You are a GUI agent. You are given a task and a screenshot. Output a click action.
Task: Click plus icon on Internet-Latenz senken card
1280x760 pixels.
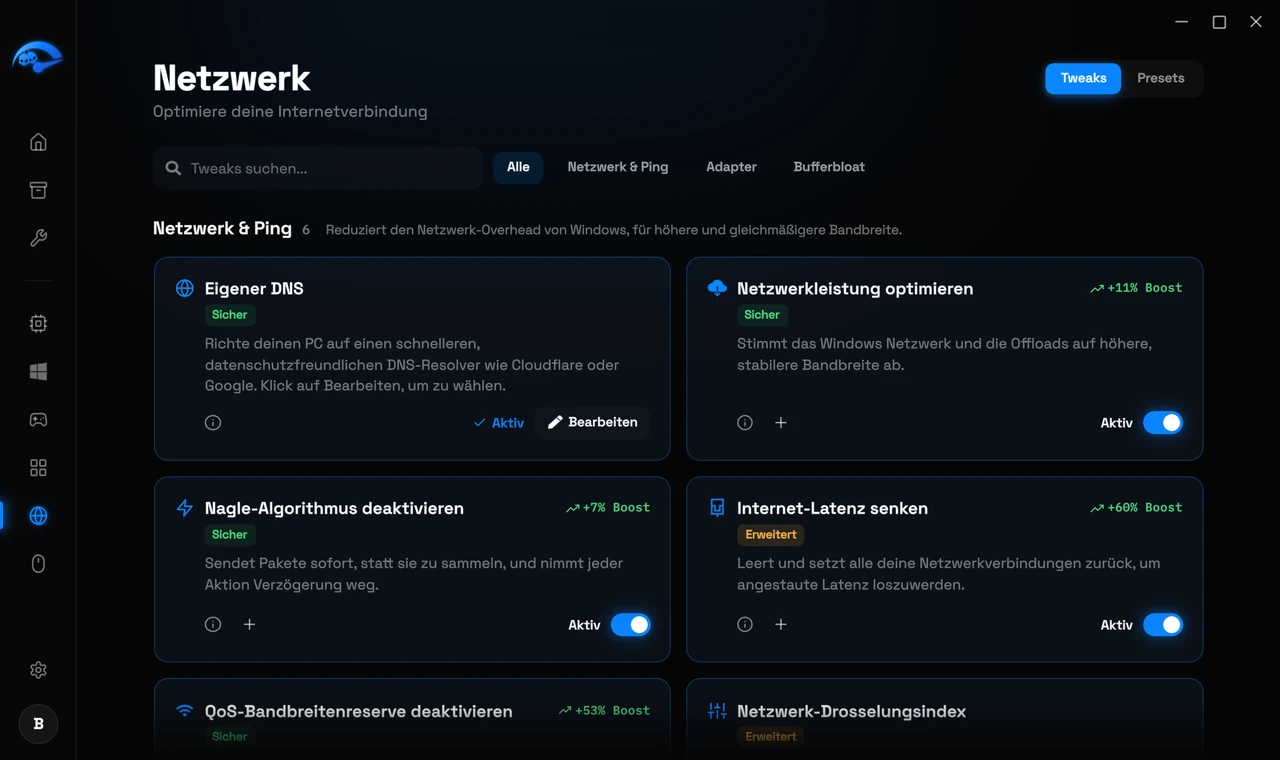pyautogui.click(x=781, y=625)
